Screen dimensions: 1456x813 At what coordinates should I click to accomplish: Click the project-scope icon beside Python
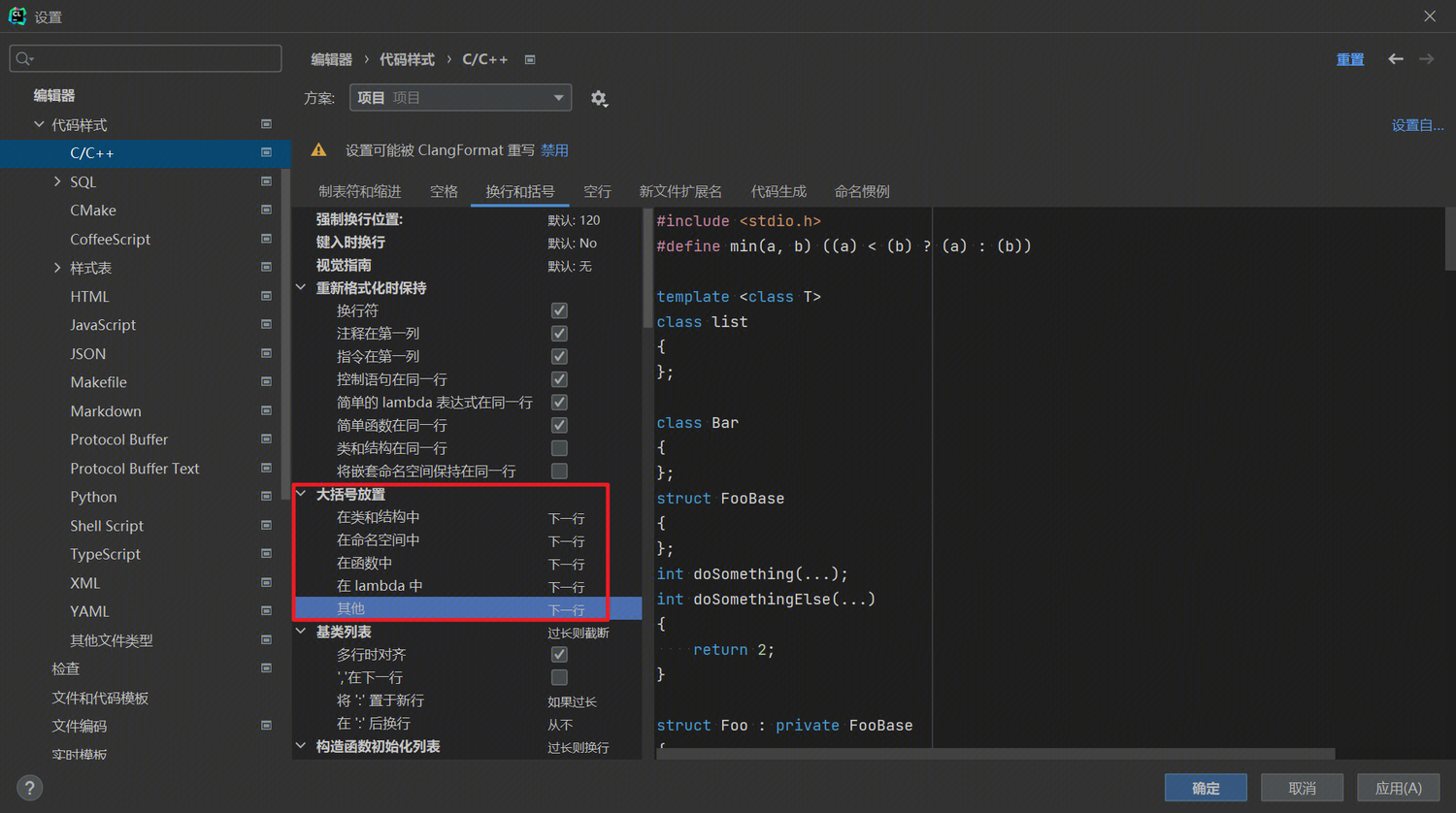tap(266, 497)
